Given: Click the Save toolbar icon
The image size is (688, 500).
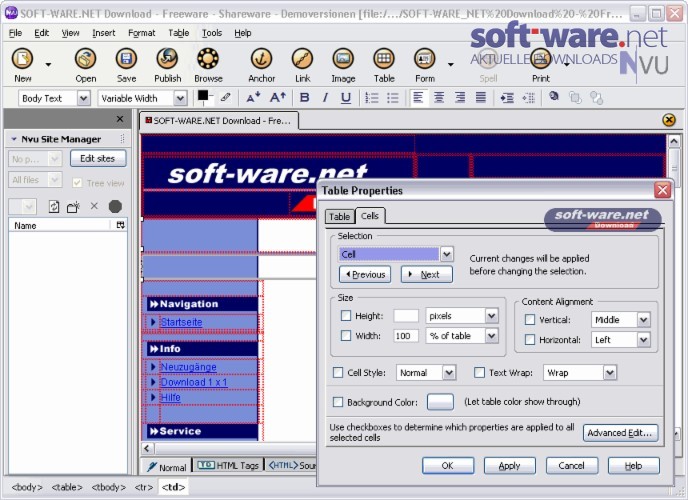Looking at the screenshot, I should pyautogui.click(x=126, y=58).
